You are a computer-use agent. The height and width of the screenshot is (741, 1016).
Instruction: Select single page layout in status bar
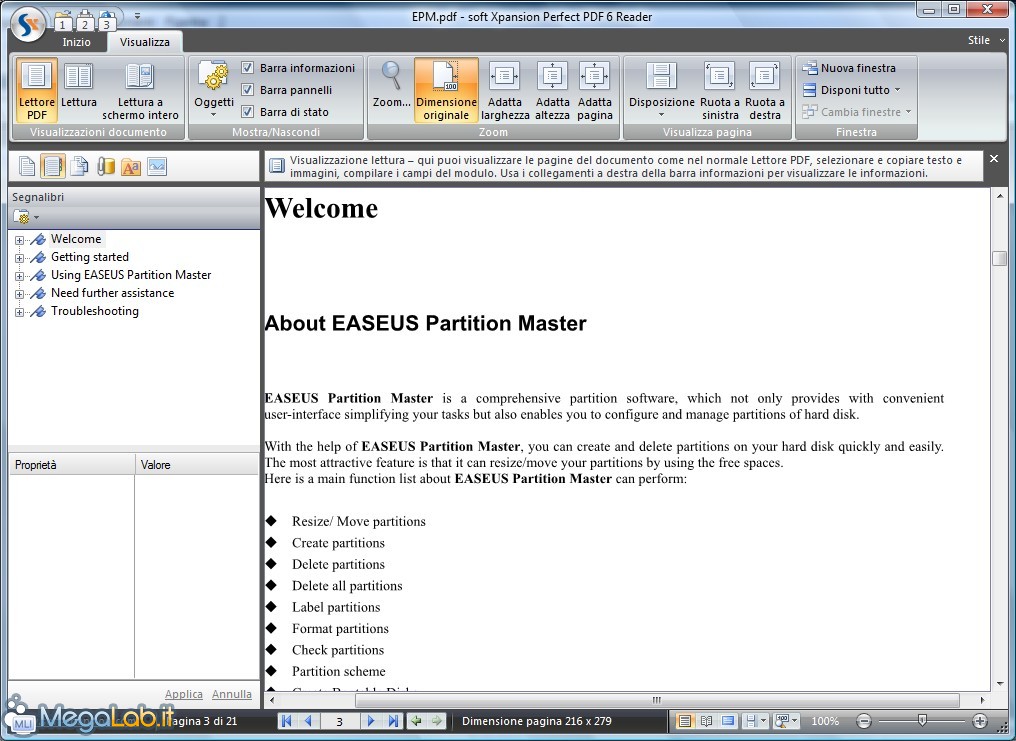tap(684, 720)
